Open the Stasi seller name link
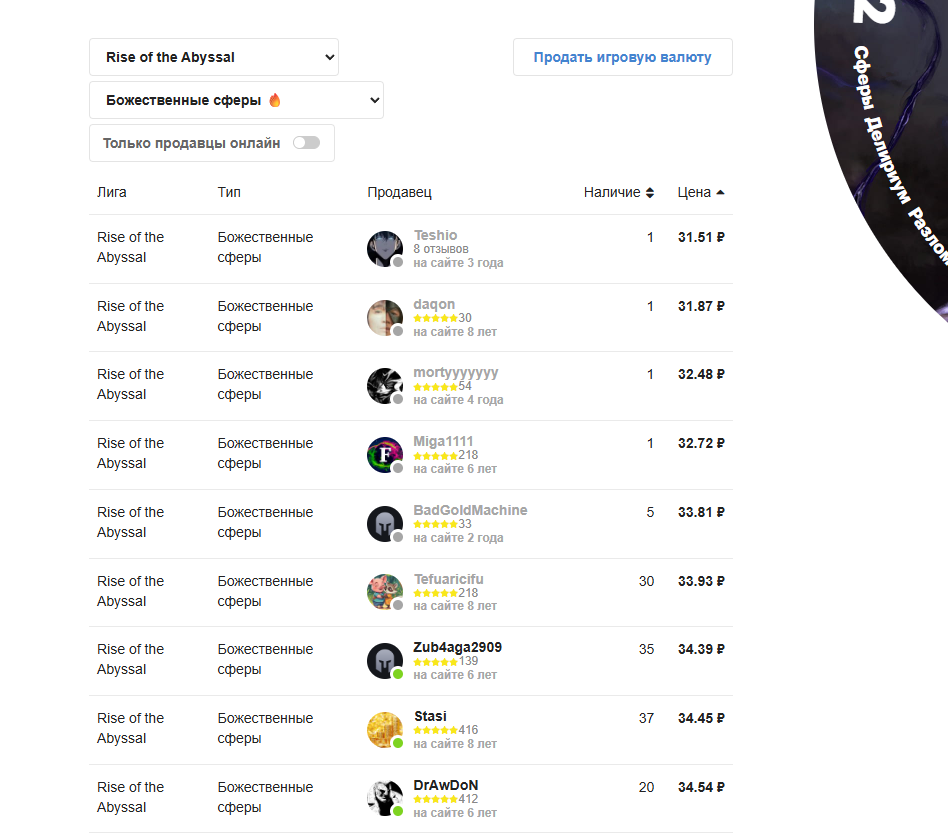Viewport: 948px width, 840px height. 430,716
